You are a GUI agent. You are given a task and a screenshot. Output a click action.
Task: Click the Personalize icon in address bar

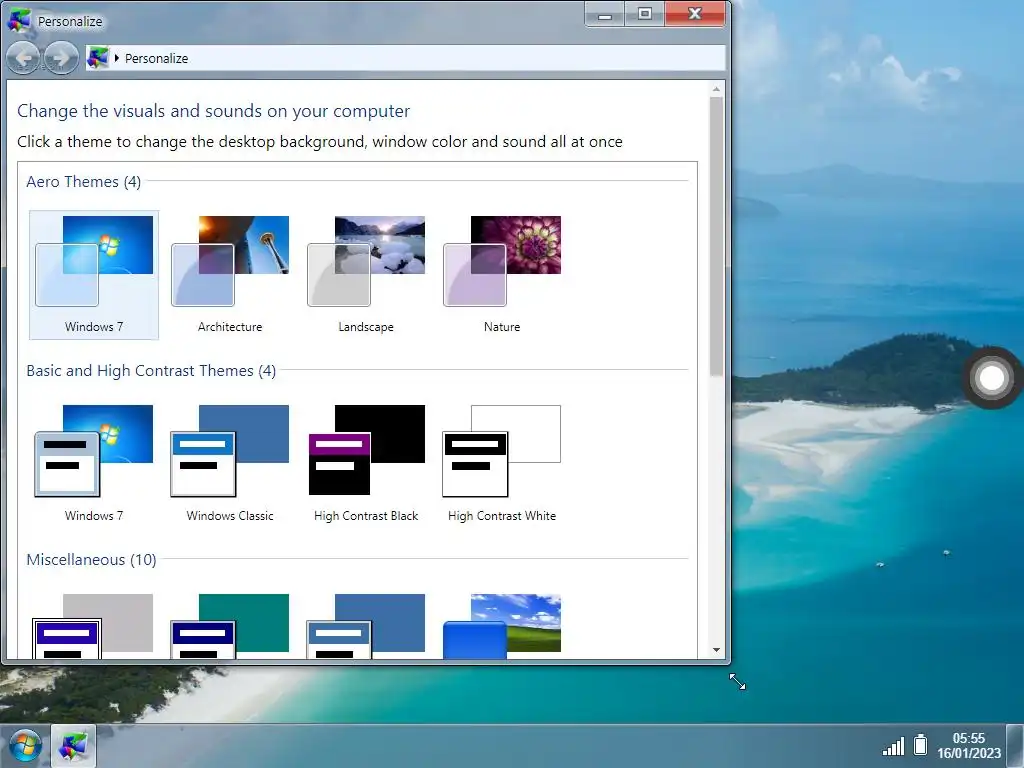pyautogui.click(x=98, y=58)
